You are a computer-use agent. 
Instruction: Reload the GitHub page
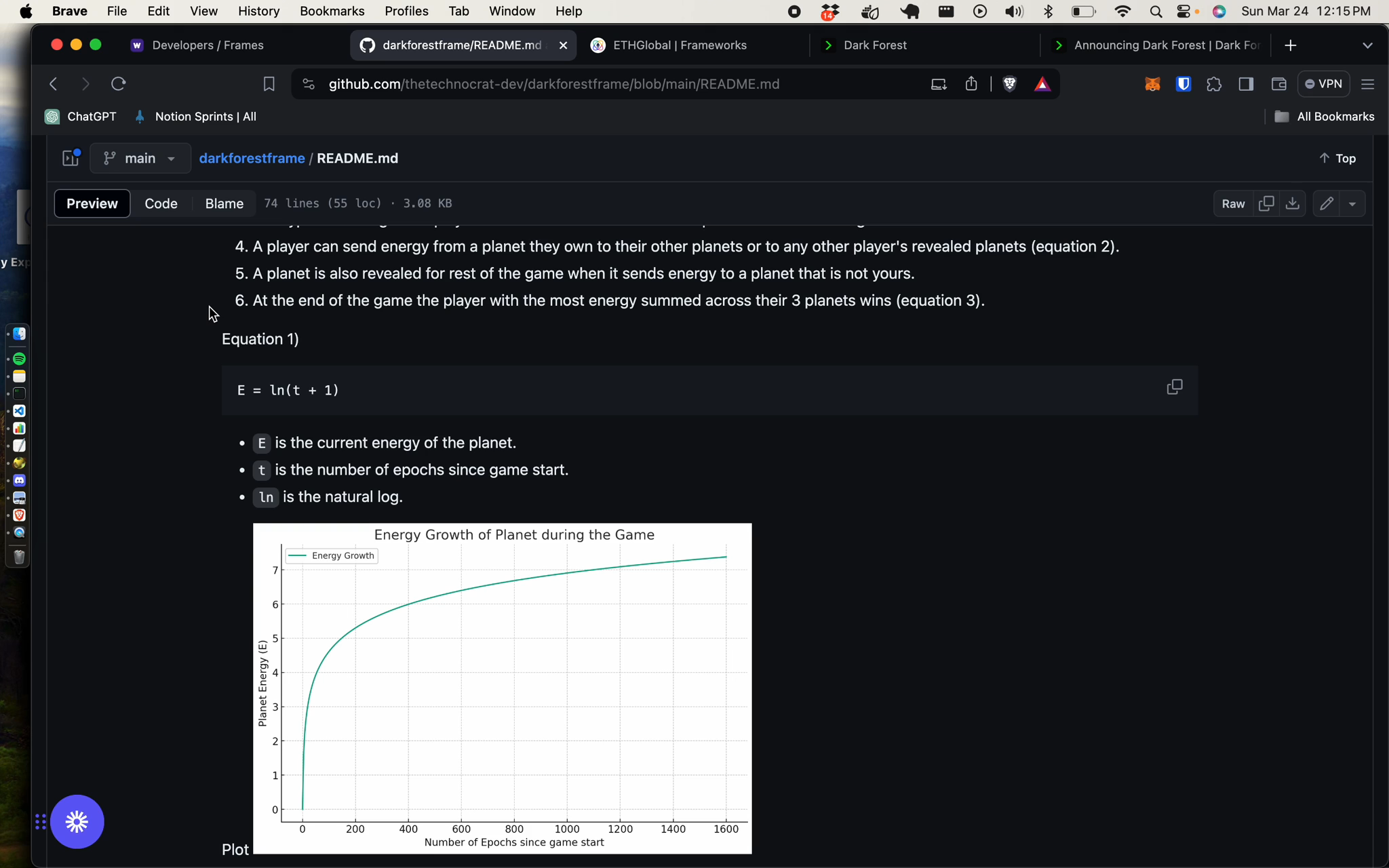click(119, 84)
